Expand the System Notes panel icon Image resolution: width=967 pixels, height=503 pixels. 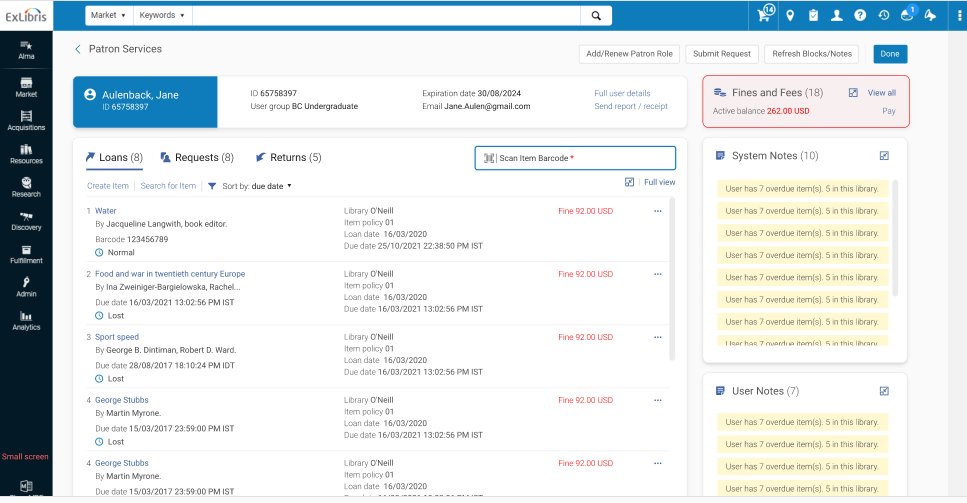(884, 156)
